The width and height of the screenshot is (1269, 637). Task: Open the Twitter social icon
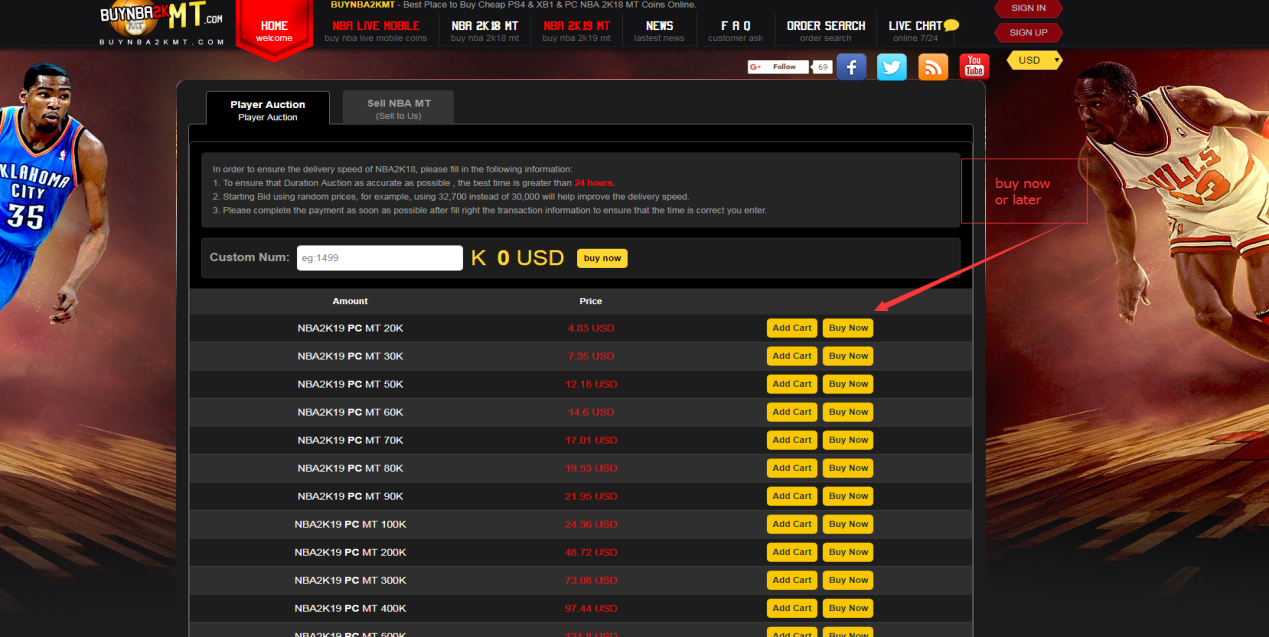tap(892, 67)
